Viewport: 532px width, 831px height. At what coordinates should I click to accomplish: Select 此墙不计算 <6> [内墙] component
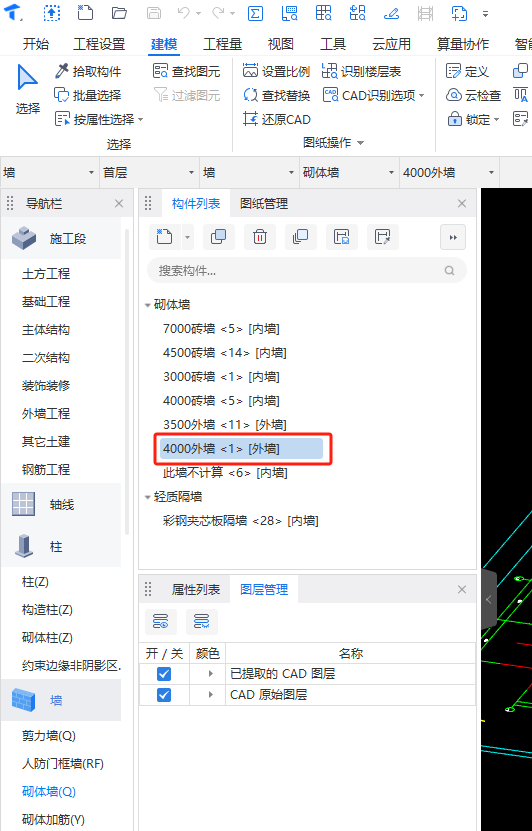click(x=225, y=473)
